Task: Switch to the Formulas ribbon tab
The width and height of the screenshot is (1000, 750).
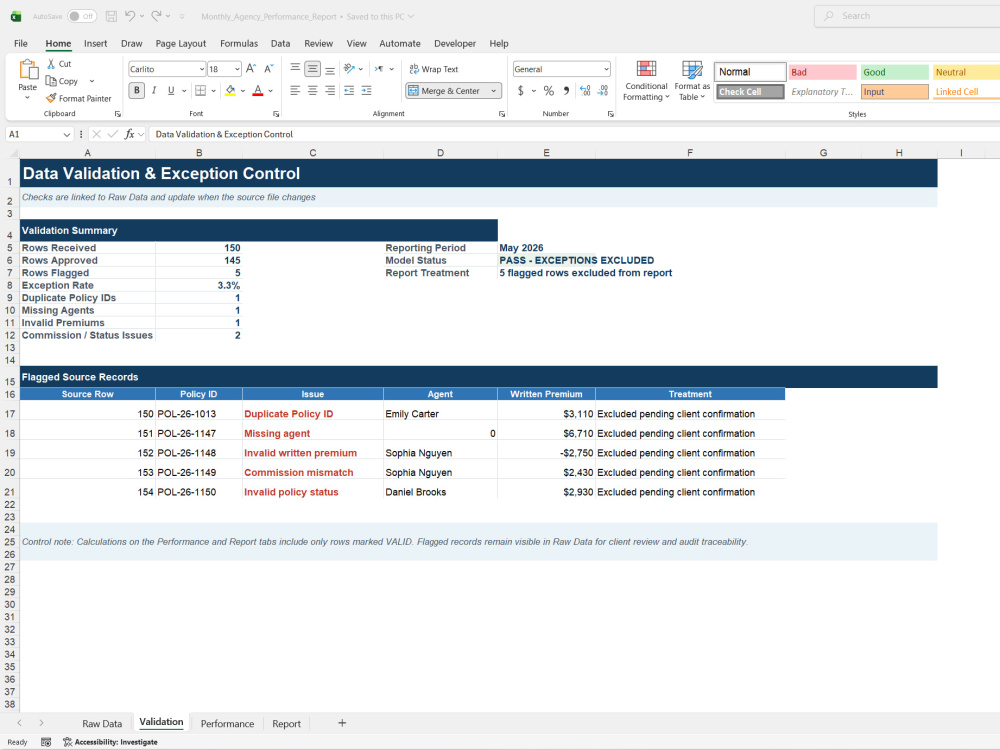Action: [x=239, y=43]
